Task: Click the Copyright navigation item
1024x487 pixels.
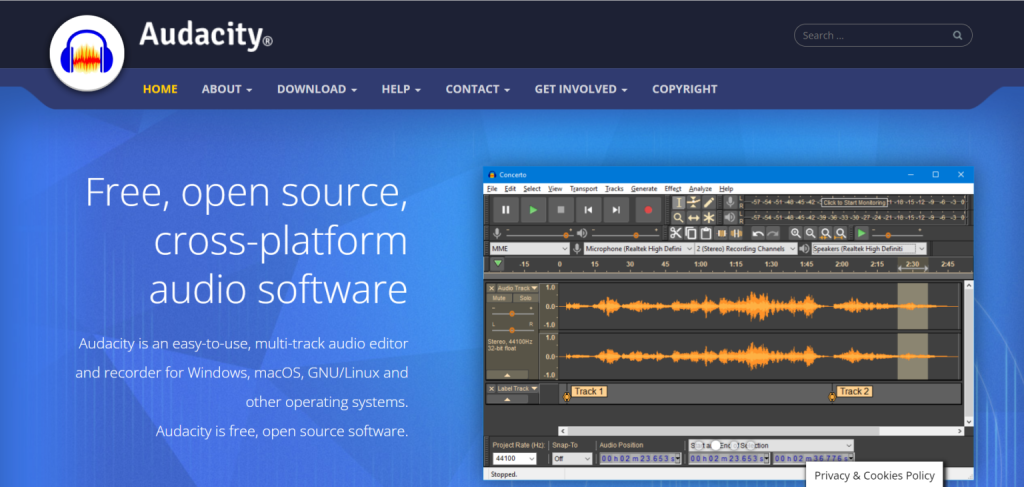Action: tap(684, 89)
